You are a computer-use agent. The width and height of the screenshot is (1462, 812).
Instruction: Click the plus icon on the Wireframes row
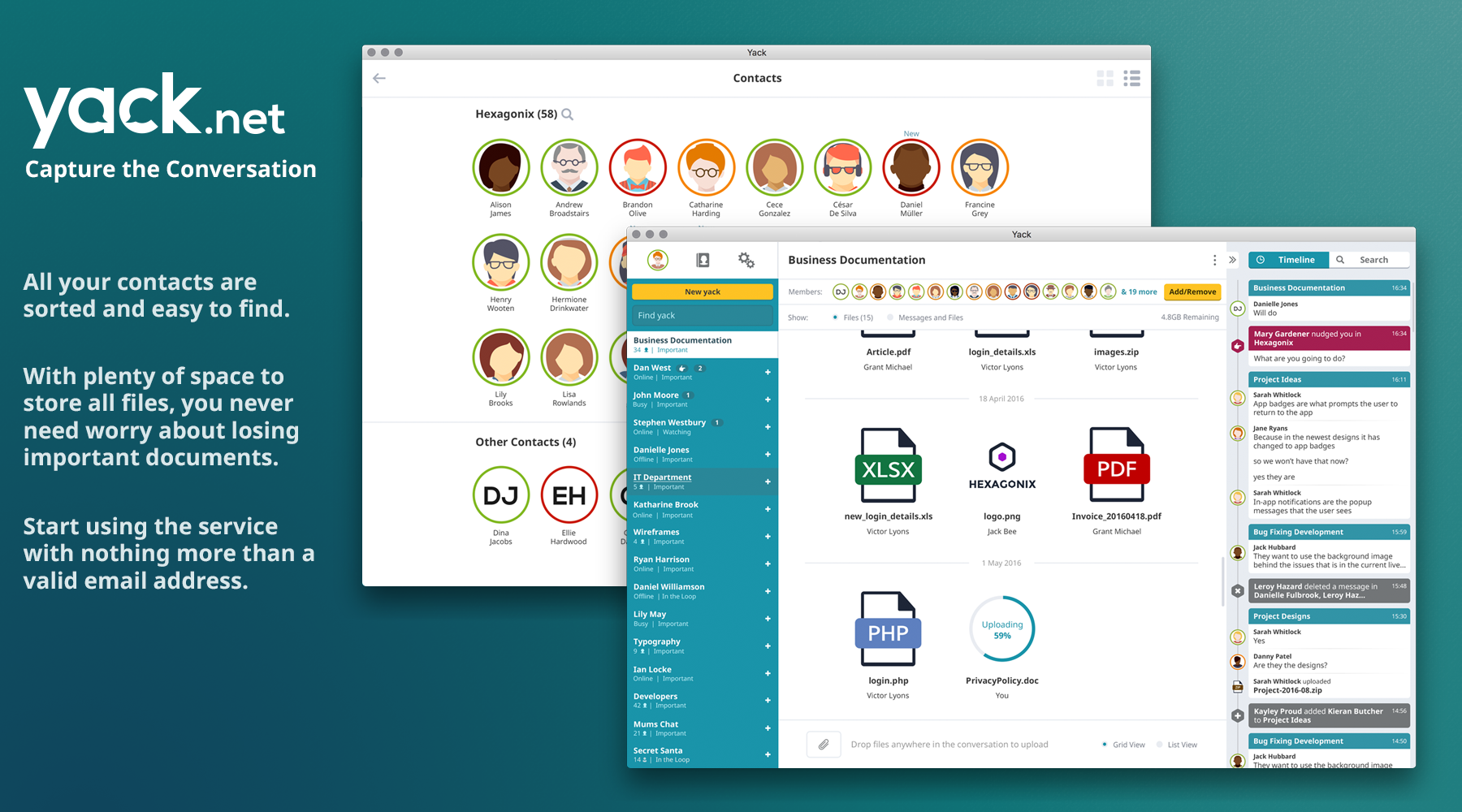point(768,537)
